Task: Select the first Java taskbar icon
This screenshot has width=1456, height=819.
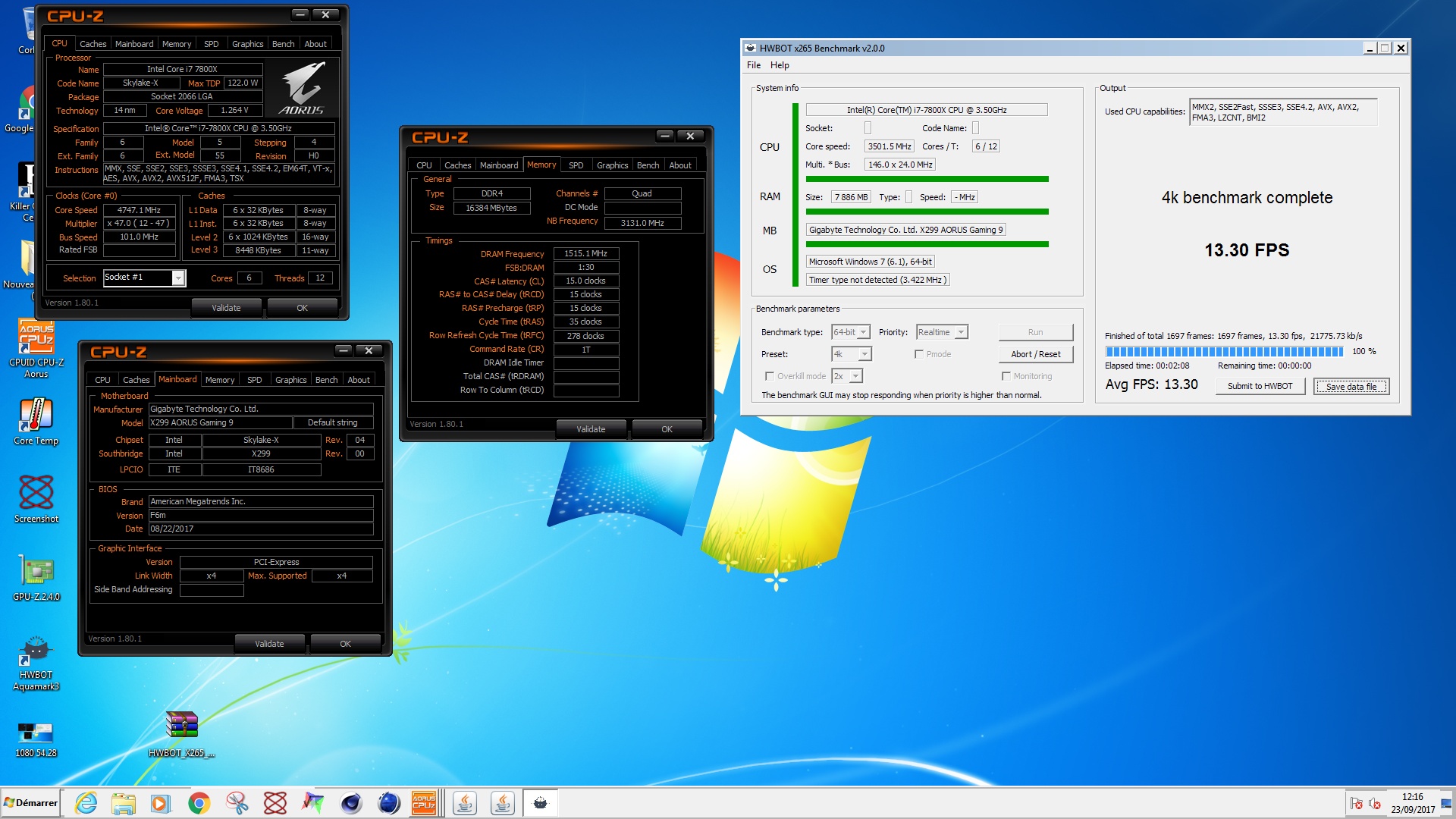Action: click(464, 803)
